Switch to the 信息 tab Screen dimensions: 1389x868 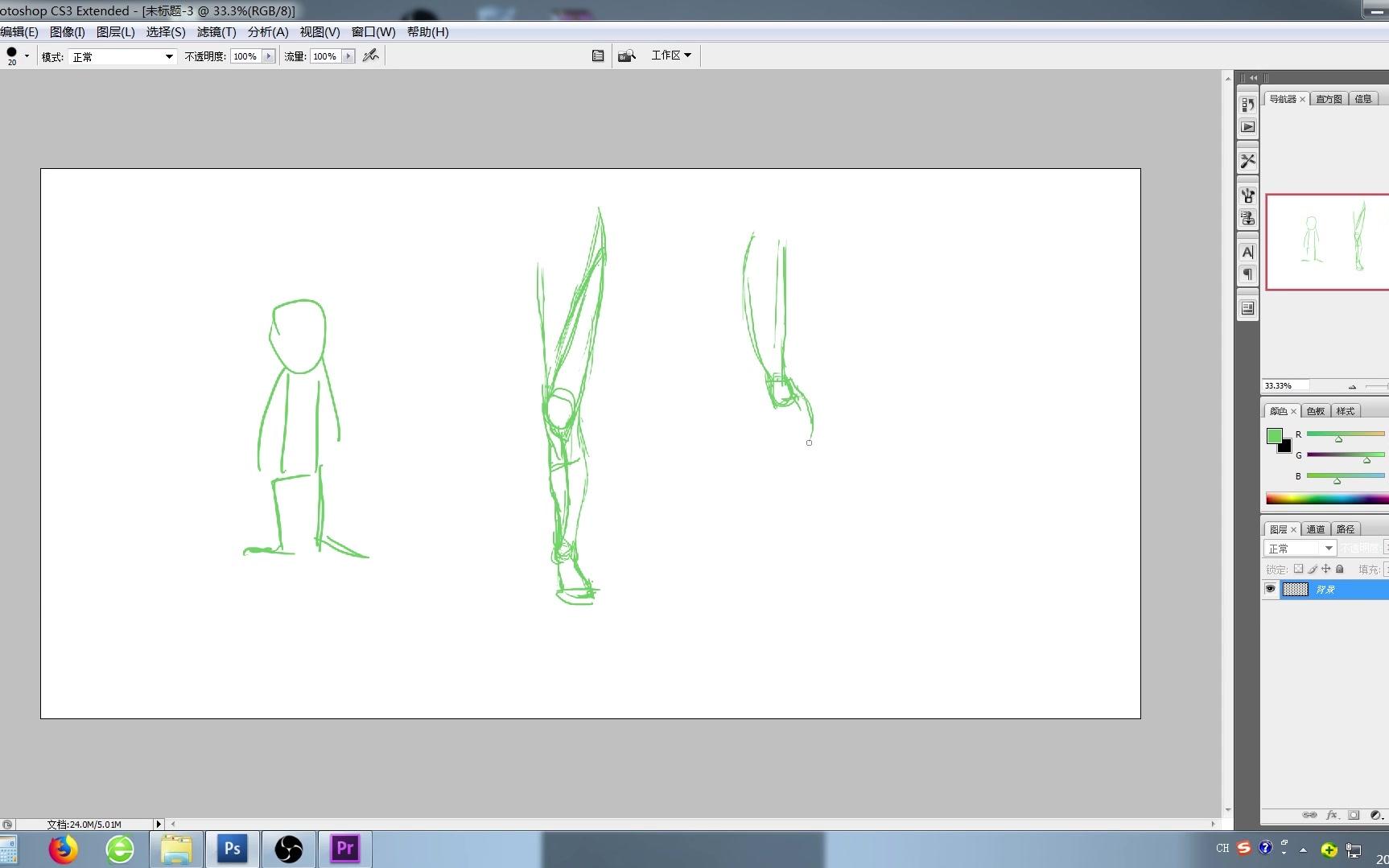click(x=1363, y=99)
